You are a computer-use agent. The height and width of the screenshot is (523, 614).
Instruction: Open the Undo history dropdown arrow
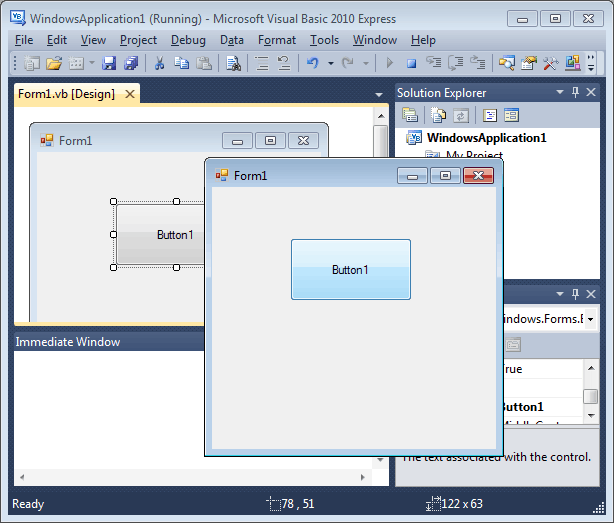pos(331,63)
